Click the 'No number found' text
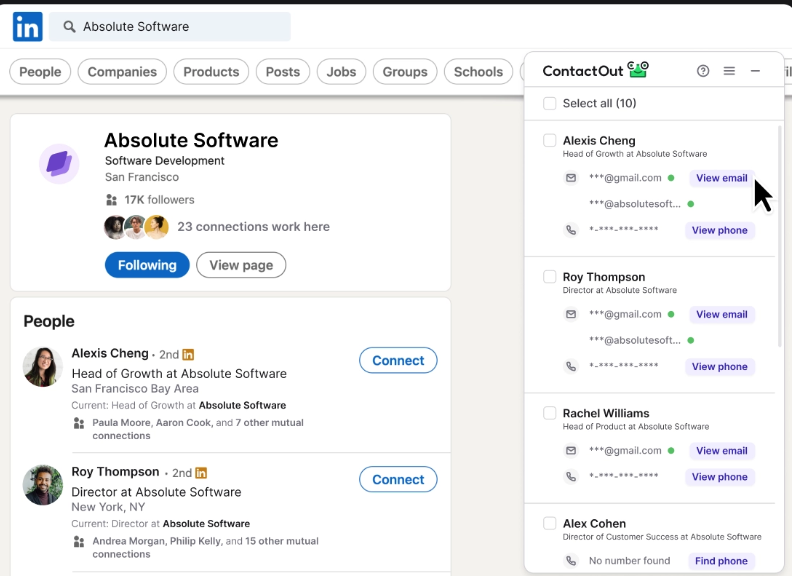 pos(629,561)
